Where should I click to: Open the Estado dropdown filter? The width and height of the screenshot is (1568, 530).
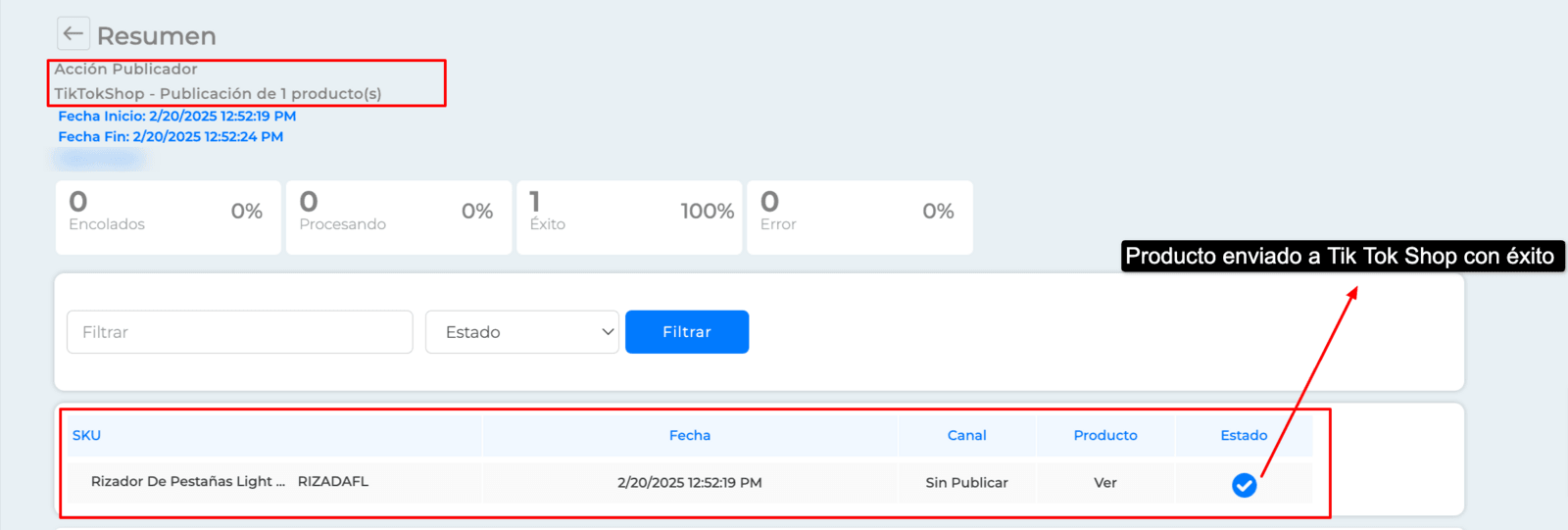pyautogui.click(x=521, y=332)
